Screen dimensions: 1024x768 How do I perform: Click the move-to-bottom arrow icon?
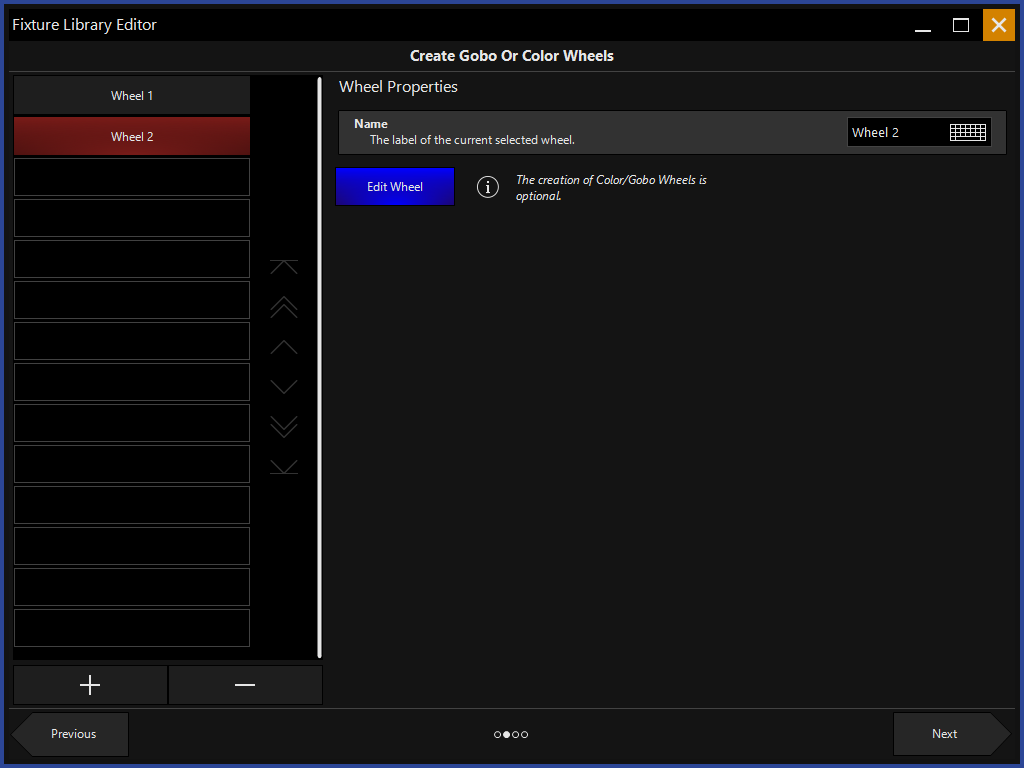[284, 467]
